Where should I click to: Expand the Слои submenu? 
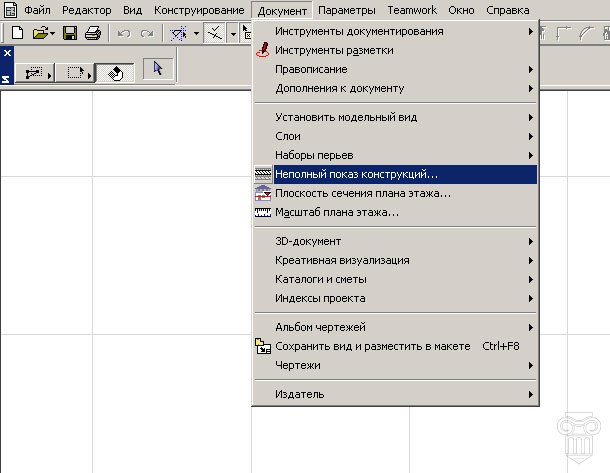point(395,137)
